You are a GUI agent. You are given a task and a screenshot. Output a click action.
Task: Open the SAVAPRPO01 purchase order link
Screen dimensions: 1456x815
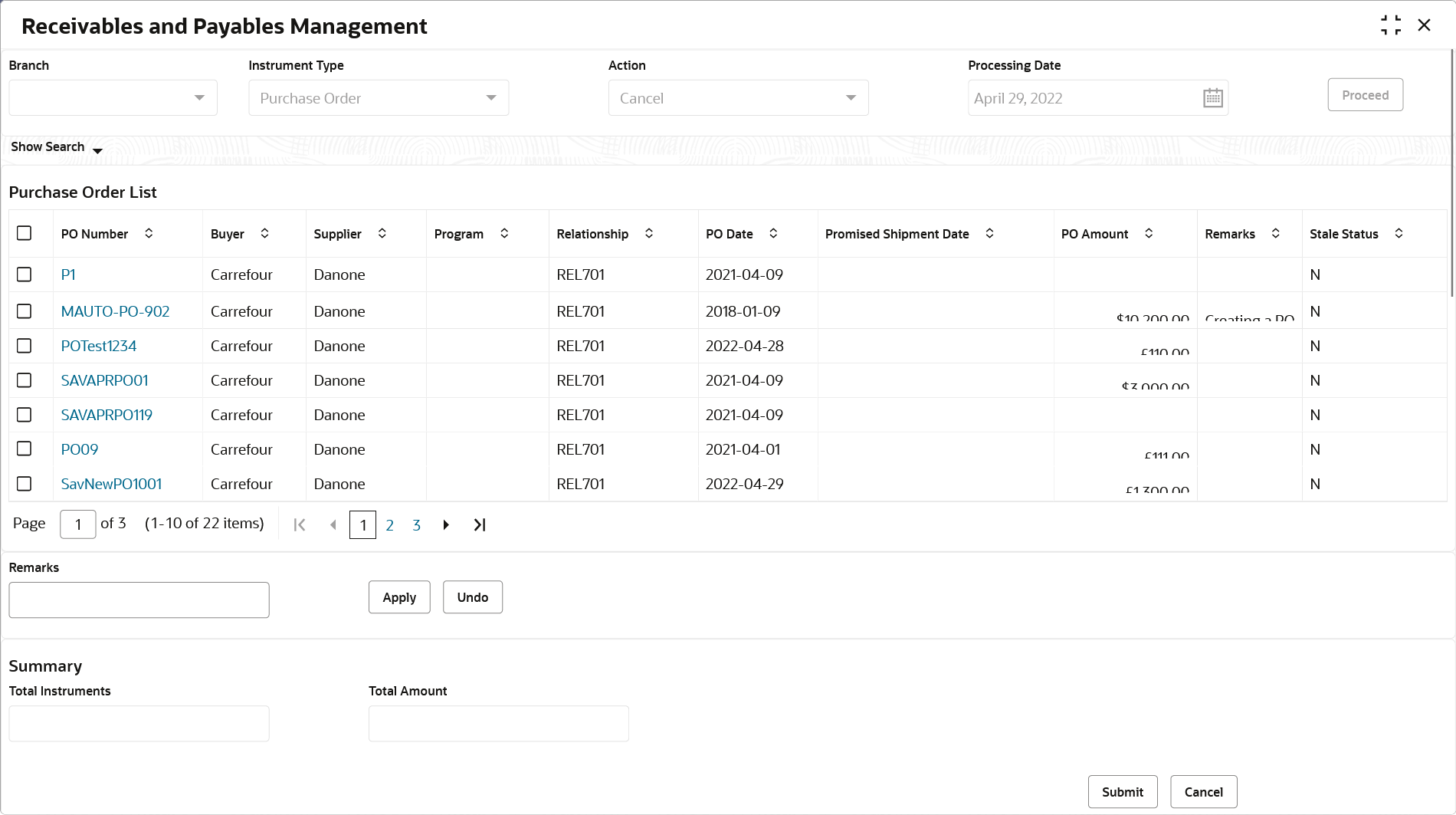(105, 380)
